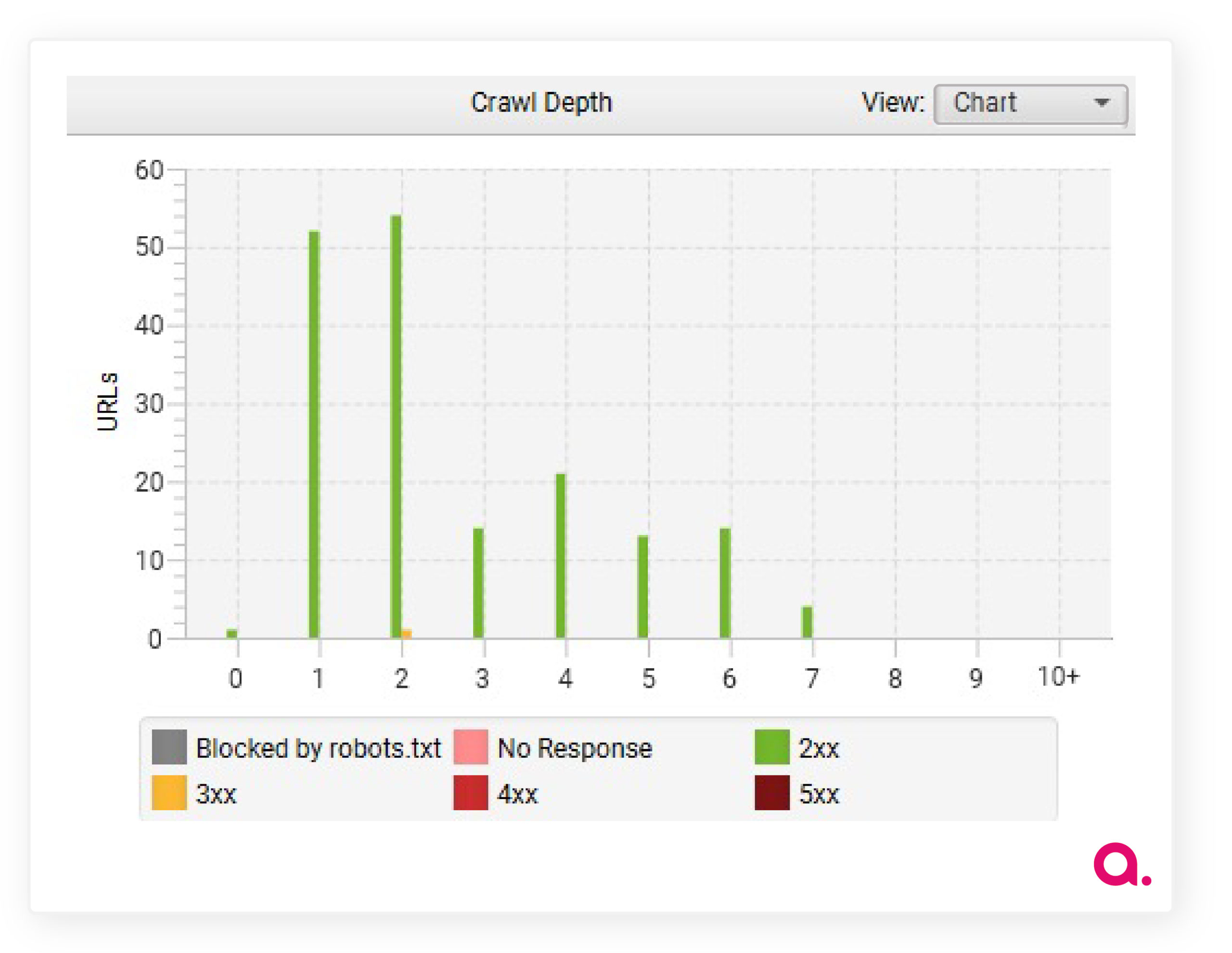
Task: Click the tiny green bar at depth 0
Action: (232, 634)
